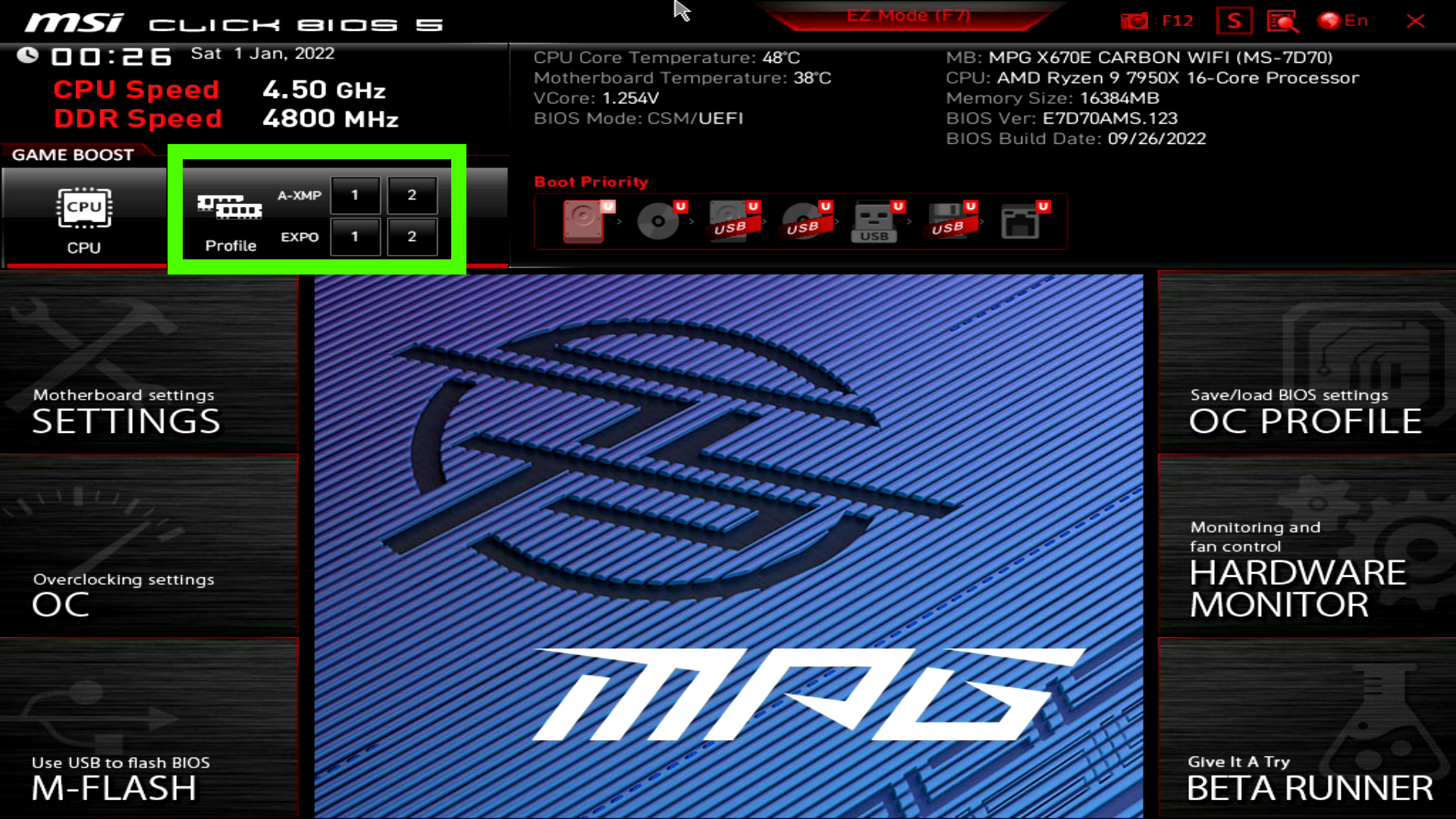
Task: Open the search magnifier icon
Action: (1282, 20)
